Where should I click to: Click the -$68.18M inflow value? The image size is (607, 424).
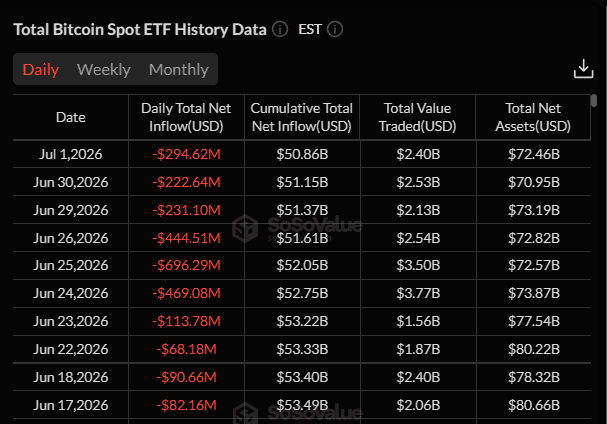tap(186, 349)
